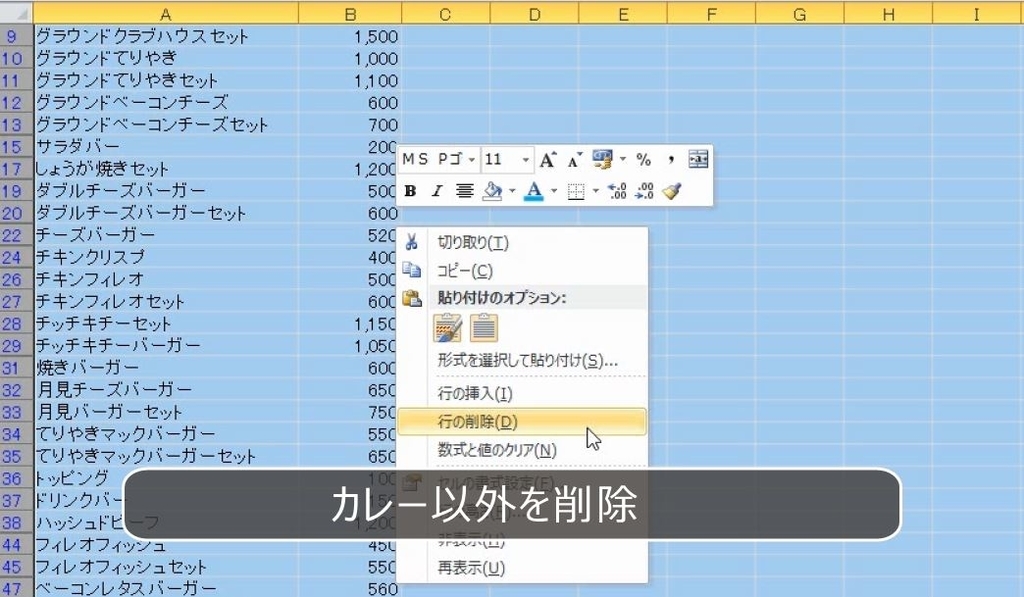Click the Grow Font icon

click(x=546, y=159)
